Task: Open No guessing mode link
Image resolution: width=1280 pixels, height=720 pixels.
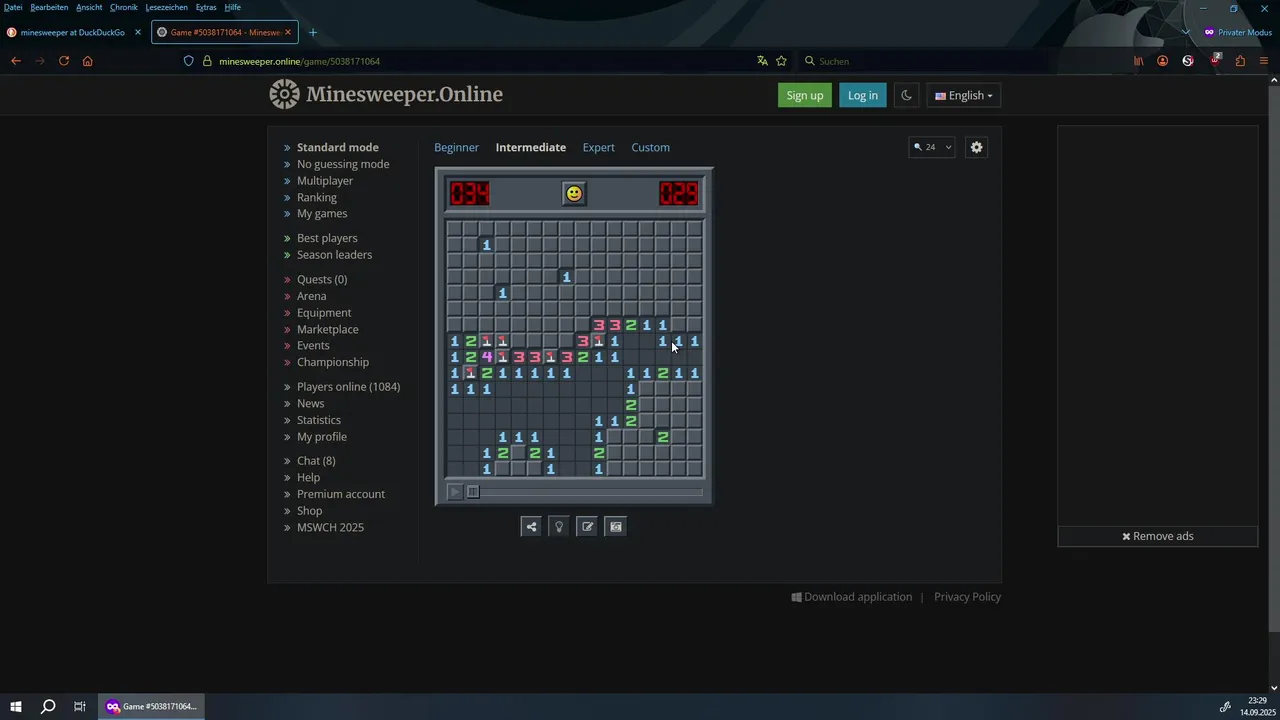Action: coord(343,164)
